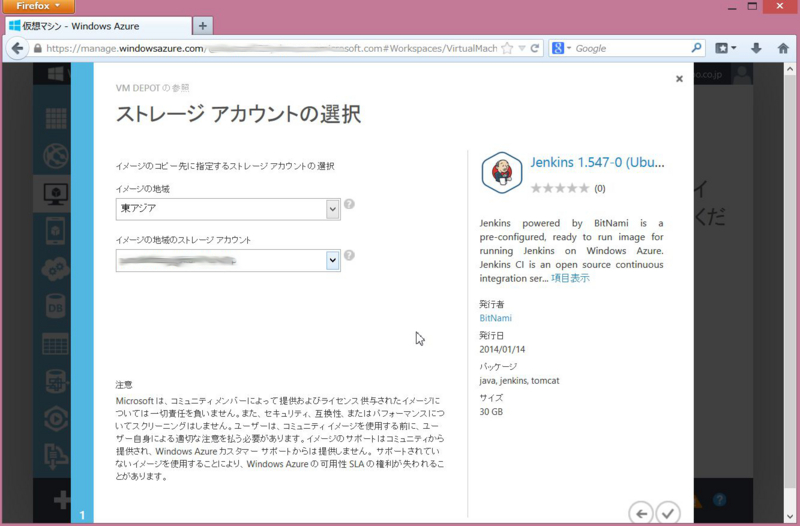Open Virtual Machines in the Azure sidebar
Screen dimensions: 800x526
coord(56,194)
